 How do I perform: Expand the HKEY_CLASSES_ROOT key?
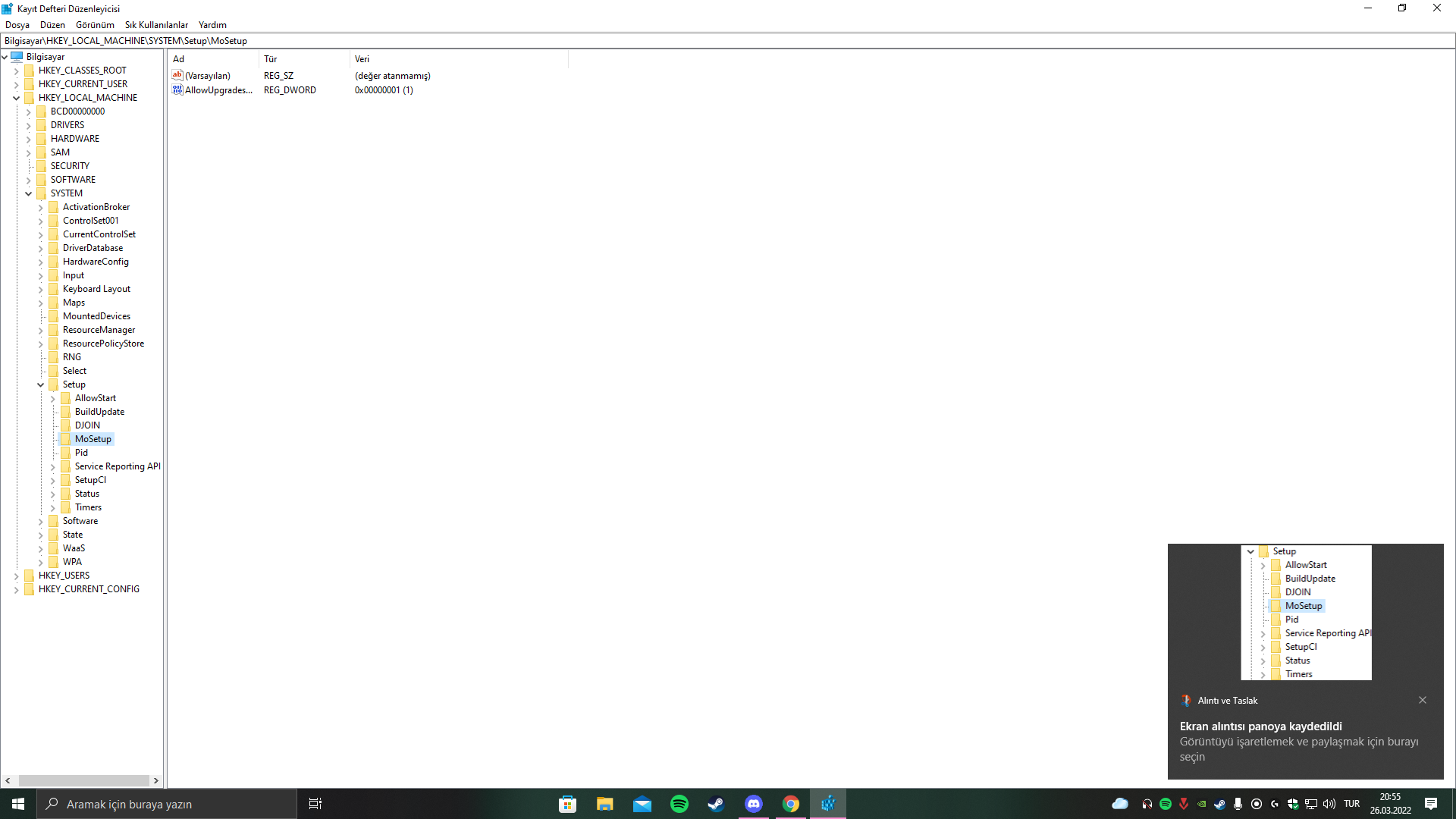pyautogui.click(x=16, y=71)
